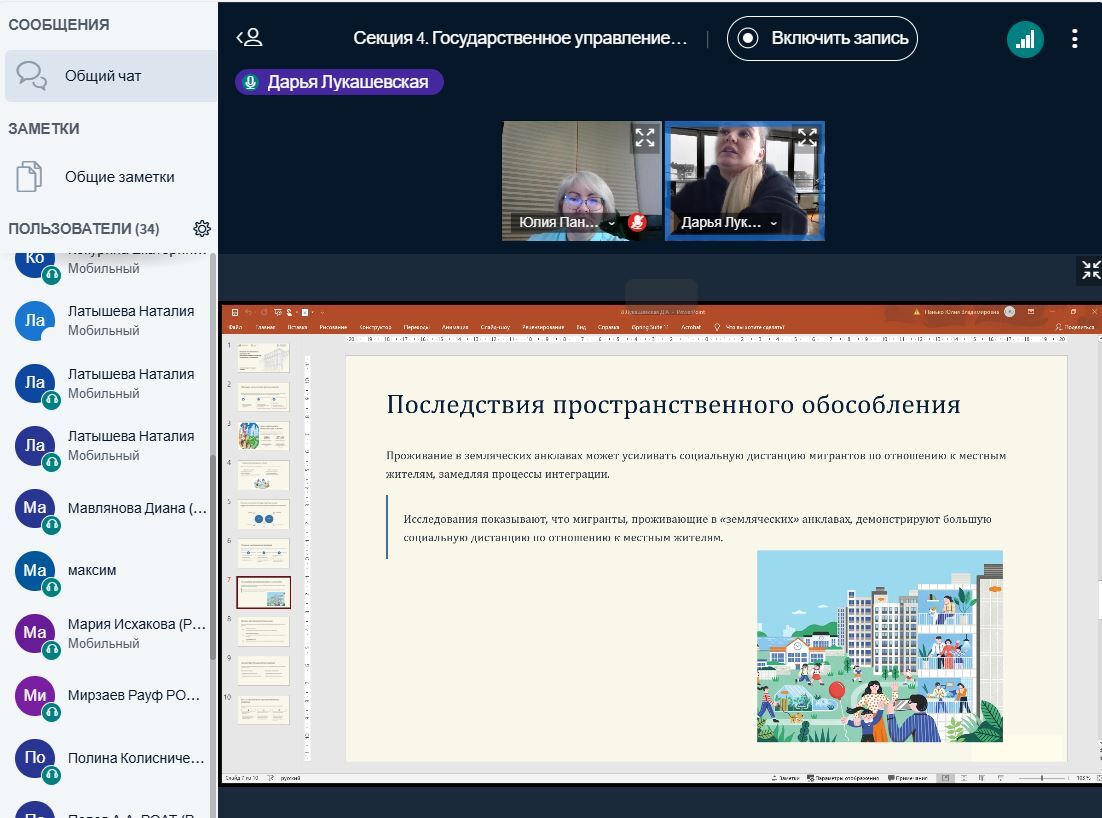This screenshot has height=818, width=1102.
Task: Open Общие заметки shared notes
Action: pyautogui.click(x=109, y=177)
